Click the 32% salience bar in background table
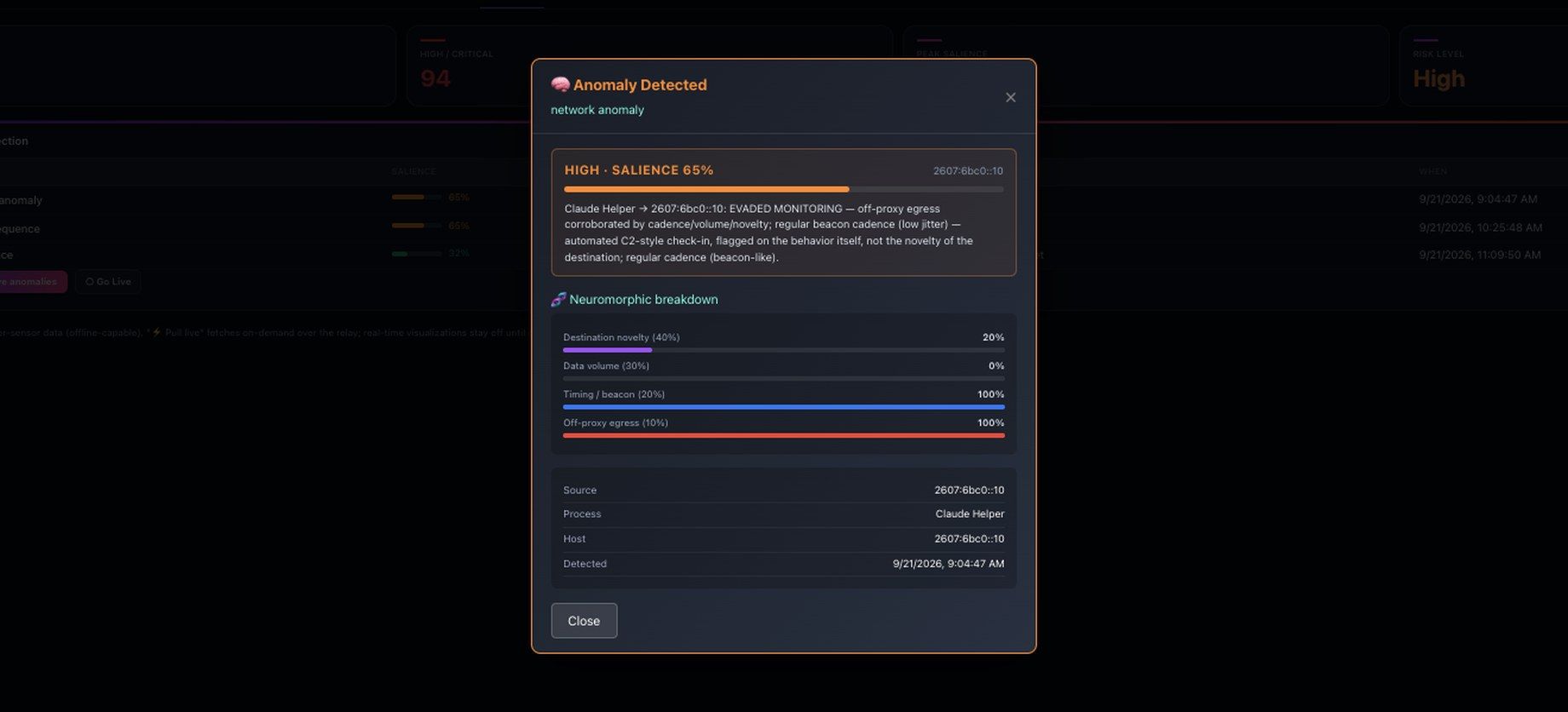 tap(417, 253)
